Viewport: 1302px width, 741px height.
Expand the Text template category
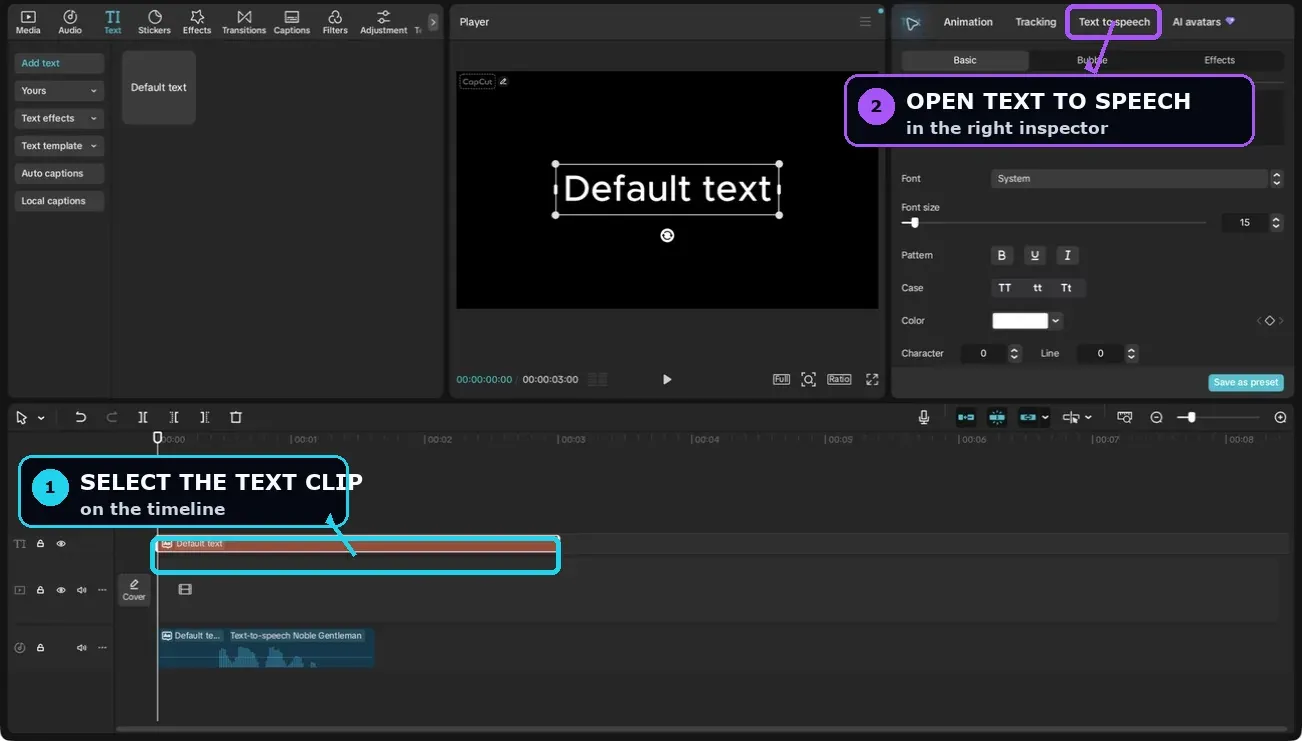pyautogui.click(x=60, y=146)
